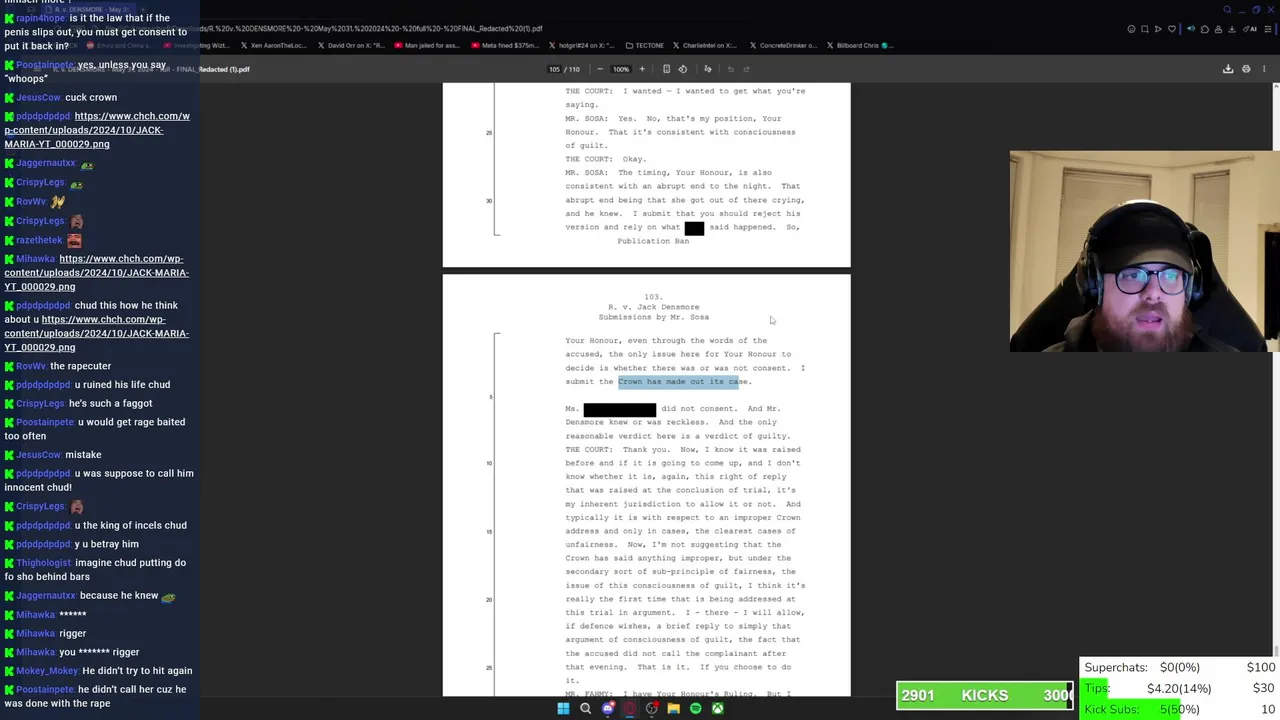Click username RovWv beside 'the rapecuter'

coord(31,366)
